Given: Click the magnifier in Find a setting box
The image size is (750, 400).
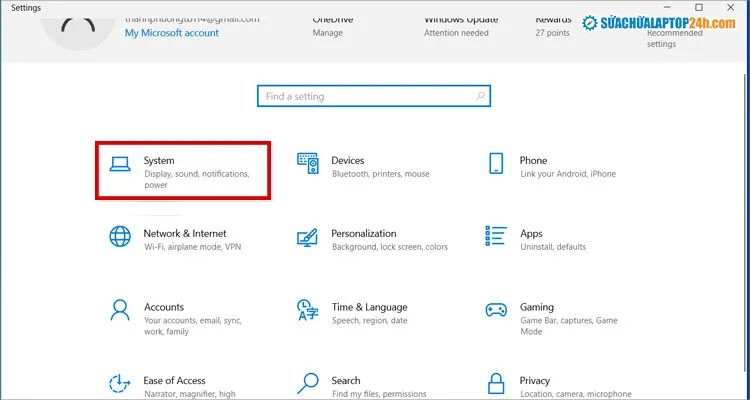Looking at the screenshot, I should point(480,96).
